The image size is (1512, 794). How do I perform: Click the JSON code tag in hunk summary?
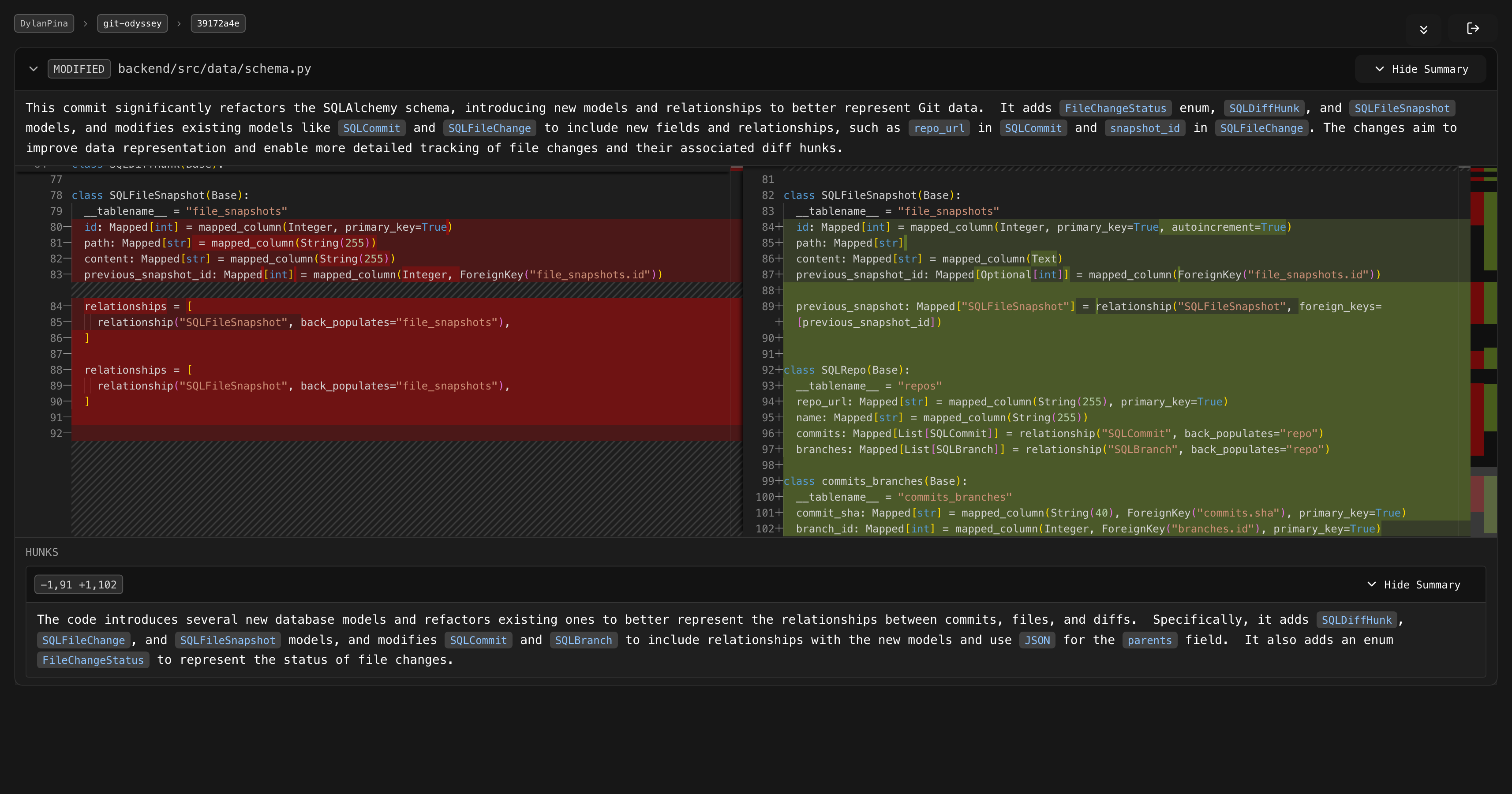[1037, 640]
